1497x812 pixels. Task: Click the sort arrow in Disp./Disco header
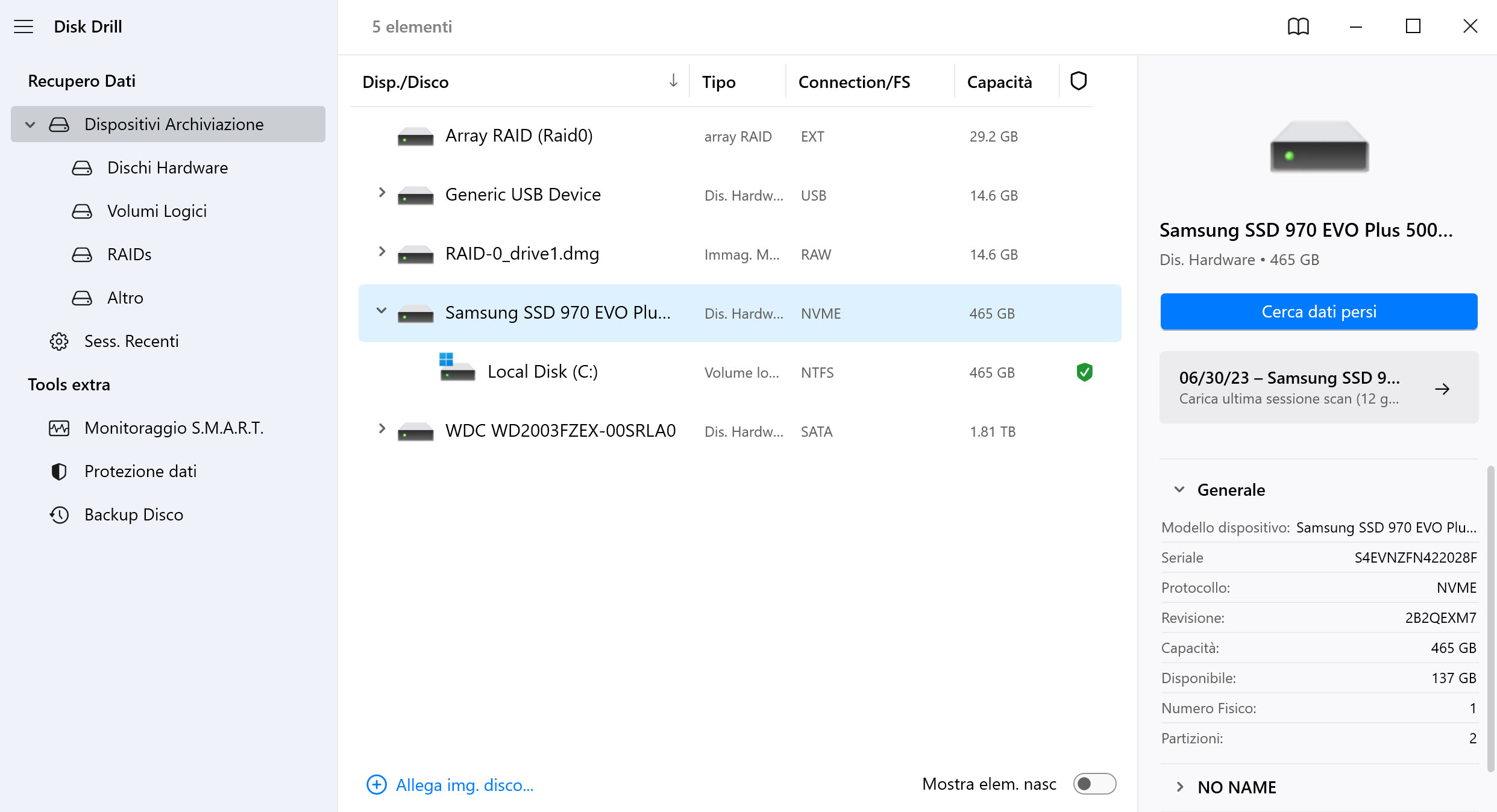point(673,81)
